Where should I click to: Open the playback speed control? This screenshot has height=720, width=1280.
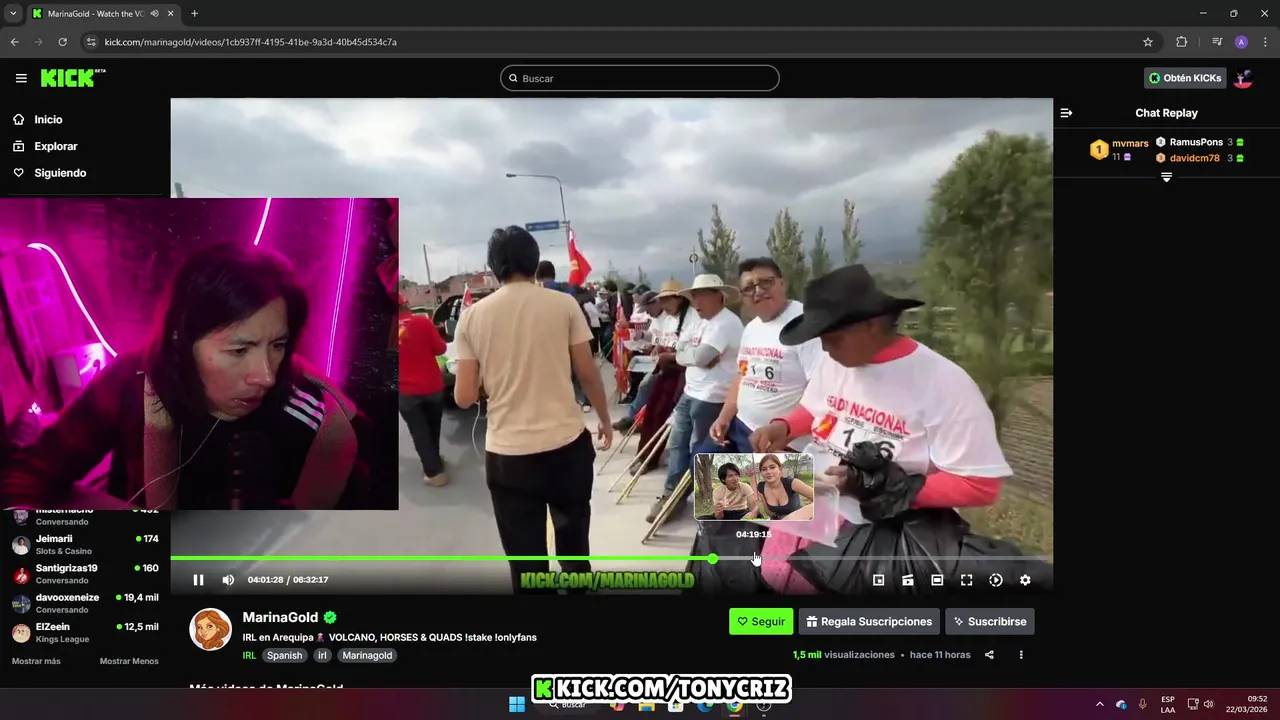coord(996,580)
